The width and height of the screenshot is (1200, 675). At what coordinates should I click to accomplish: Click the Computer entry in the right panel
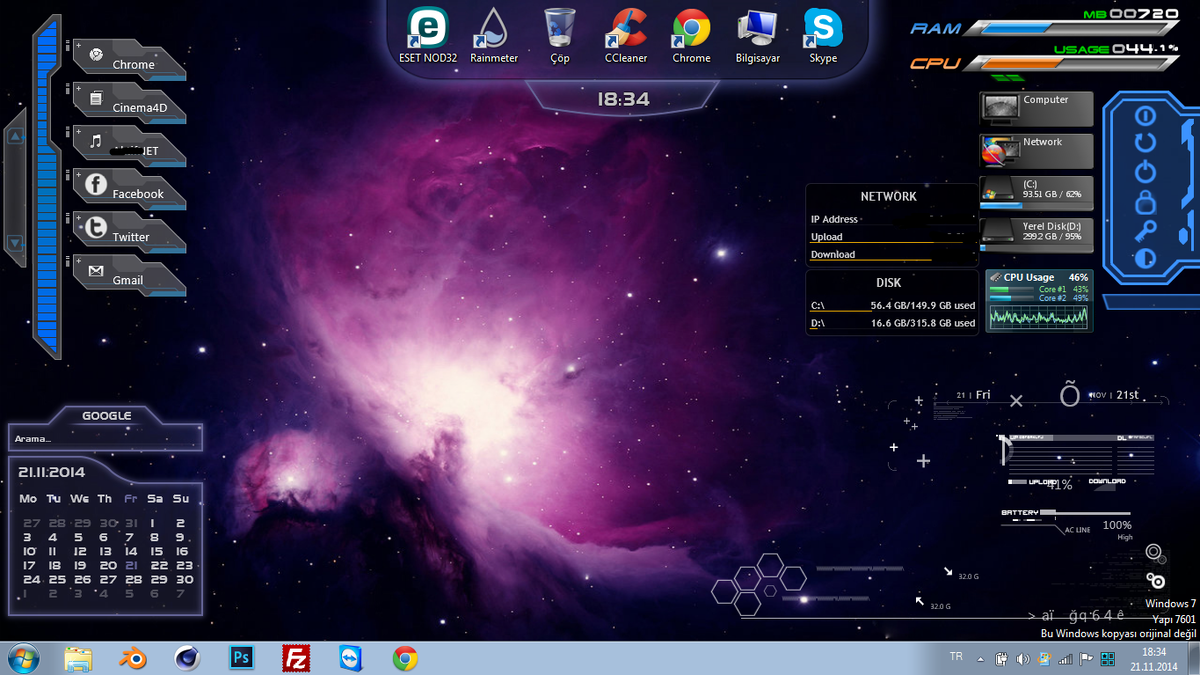coord(1036,108)
